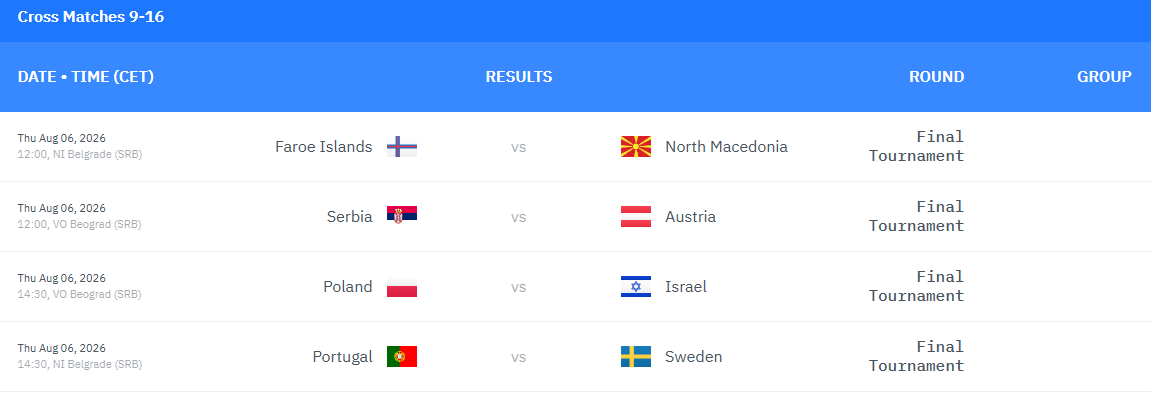The image size is (1151, 414).
Task: Click the Poland flag icon
Action: (x=402, y=286)
